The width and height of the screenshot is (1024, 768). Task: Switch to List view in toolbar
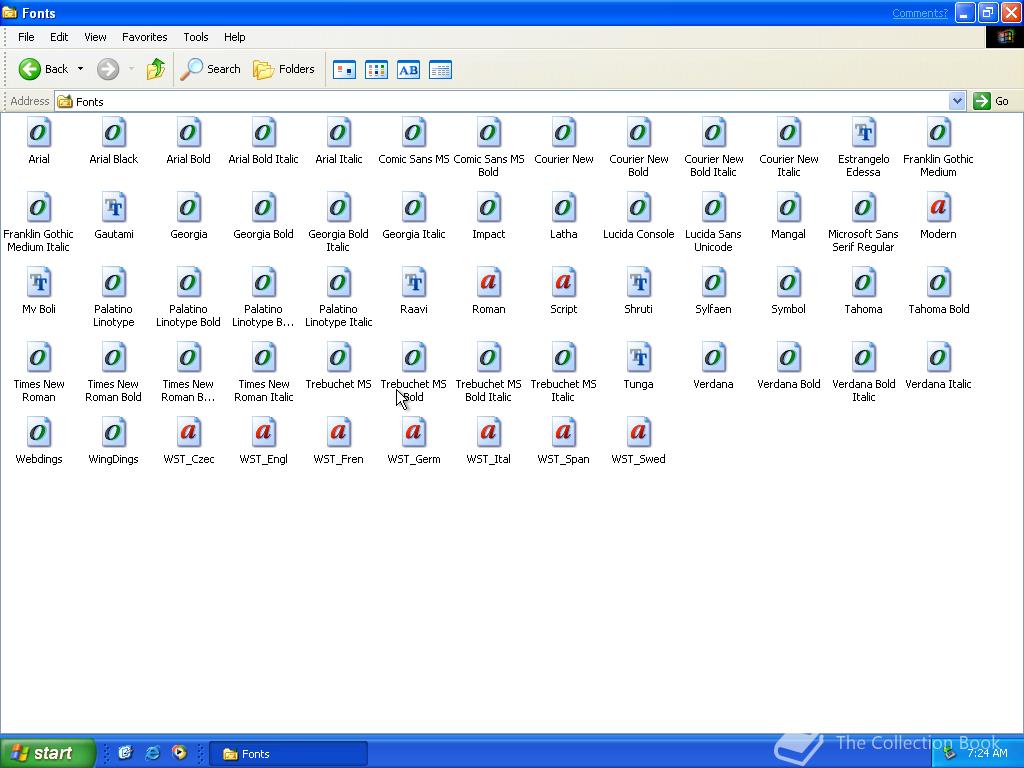(376, 69)
